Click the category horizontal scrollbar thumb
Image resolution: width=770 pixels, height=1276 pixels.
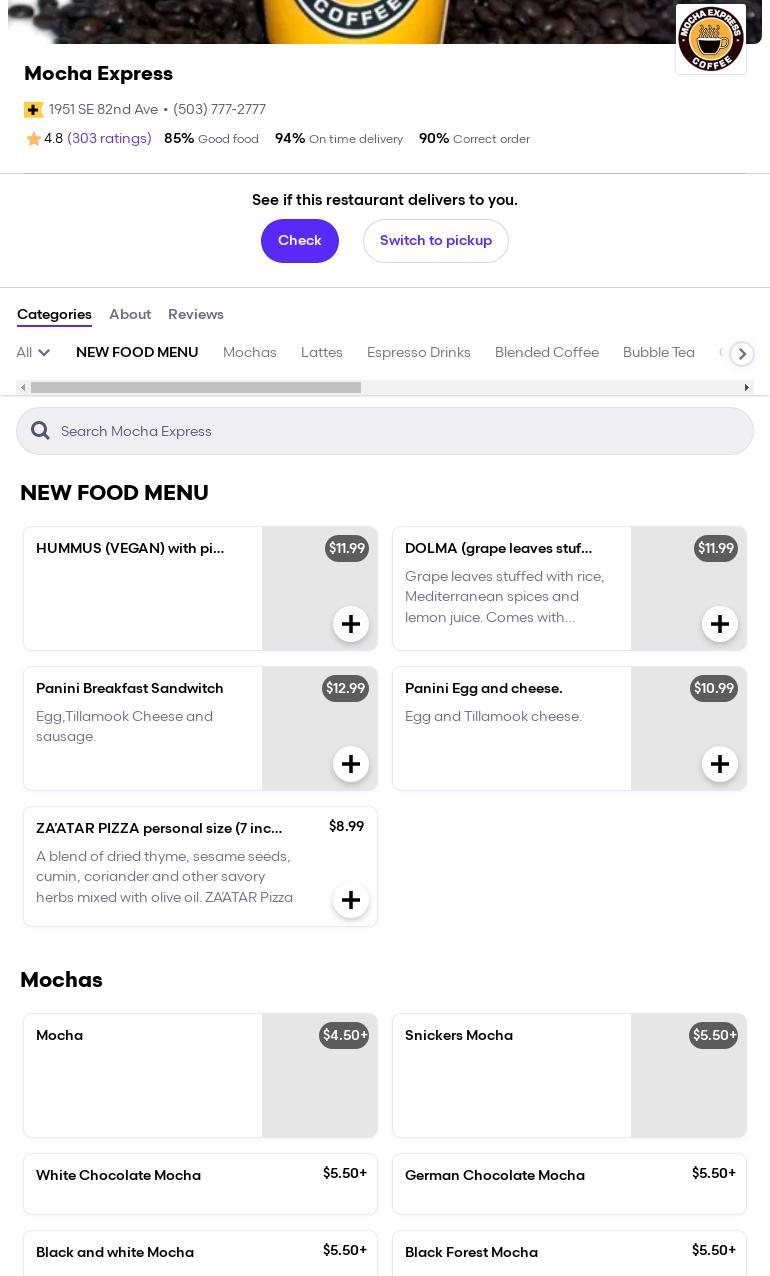(x=195, y=388)
